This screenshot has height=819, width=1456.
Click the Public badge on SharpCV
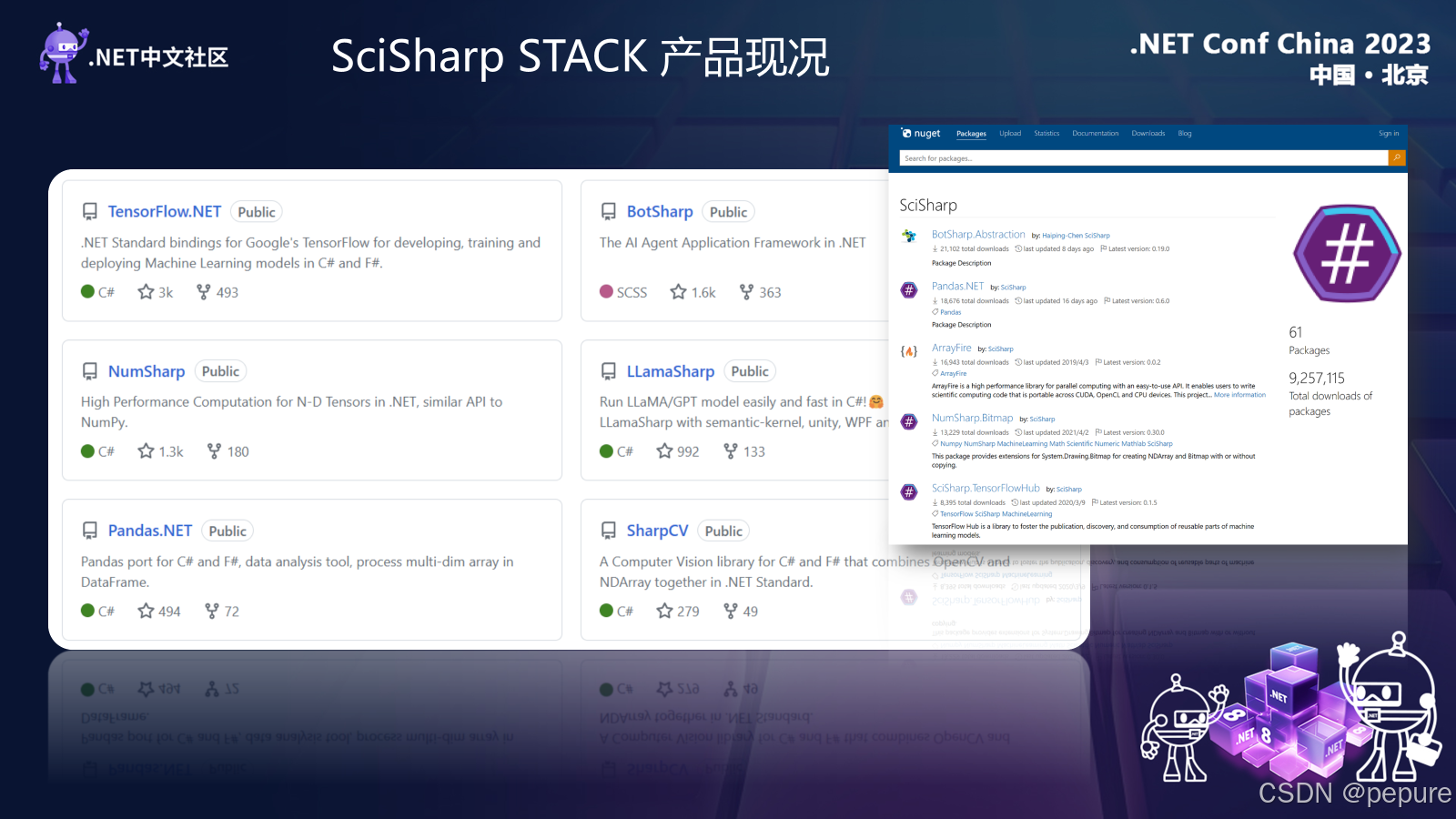click(723, 531)
